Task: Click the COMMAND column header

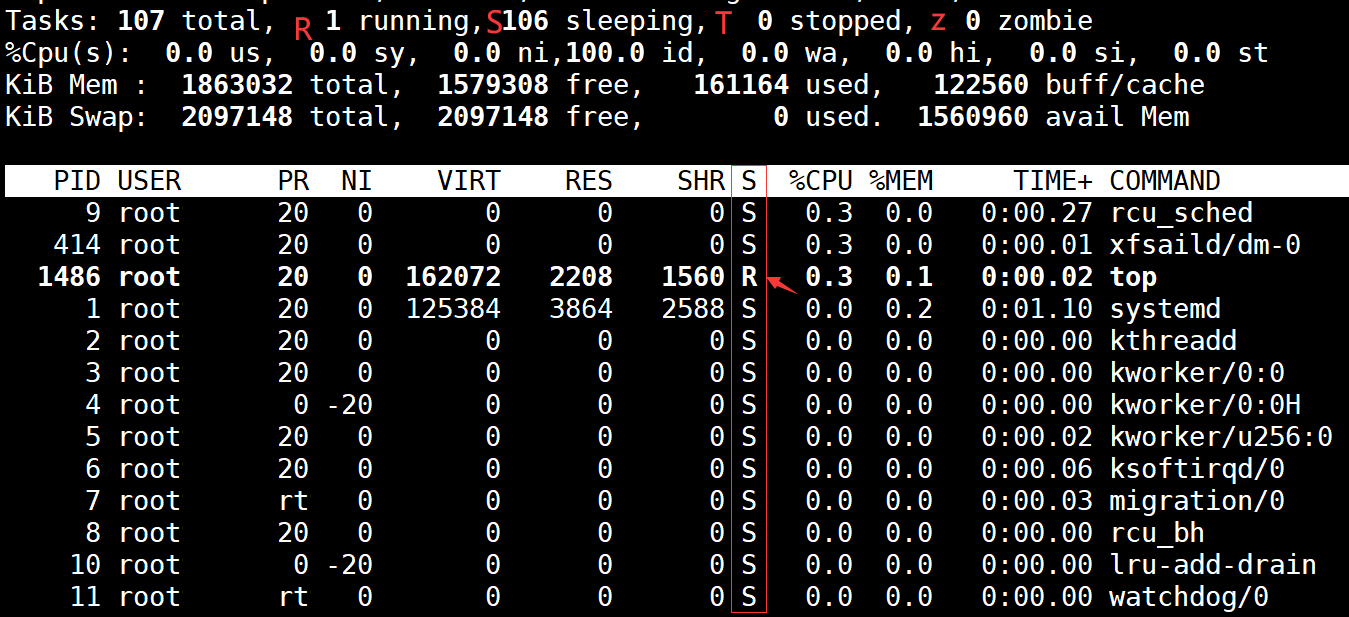Action: 1165,181
